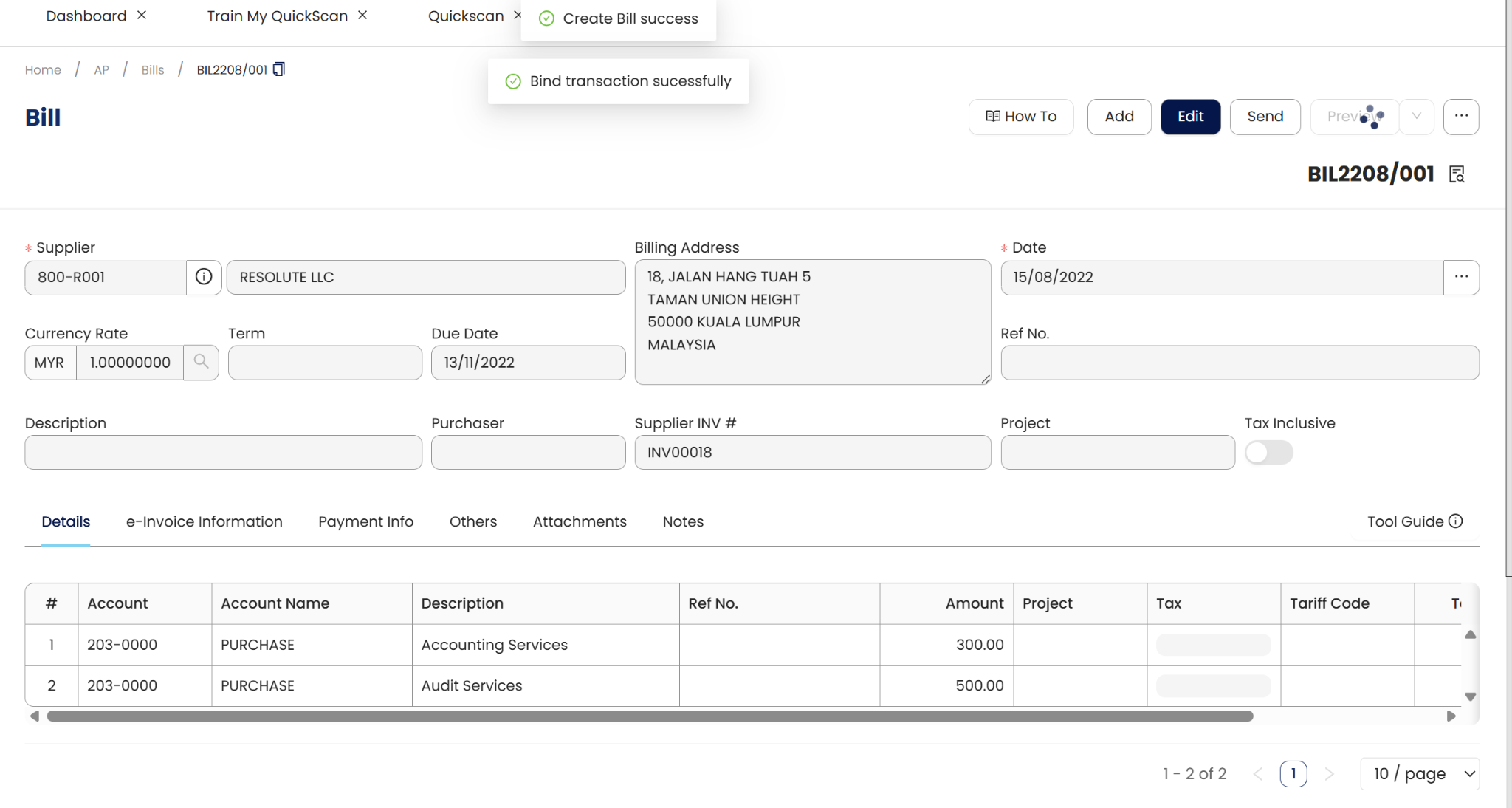Click the currency rate search magnifier
The height and width of the screenshot is (808, 1512).
click(201, 362)
